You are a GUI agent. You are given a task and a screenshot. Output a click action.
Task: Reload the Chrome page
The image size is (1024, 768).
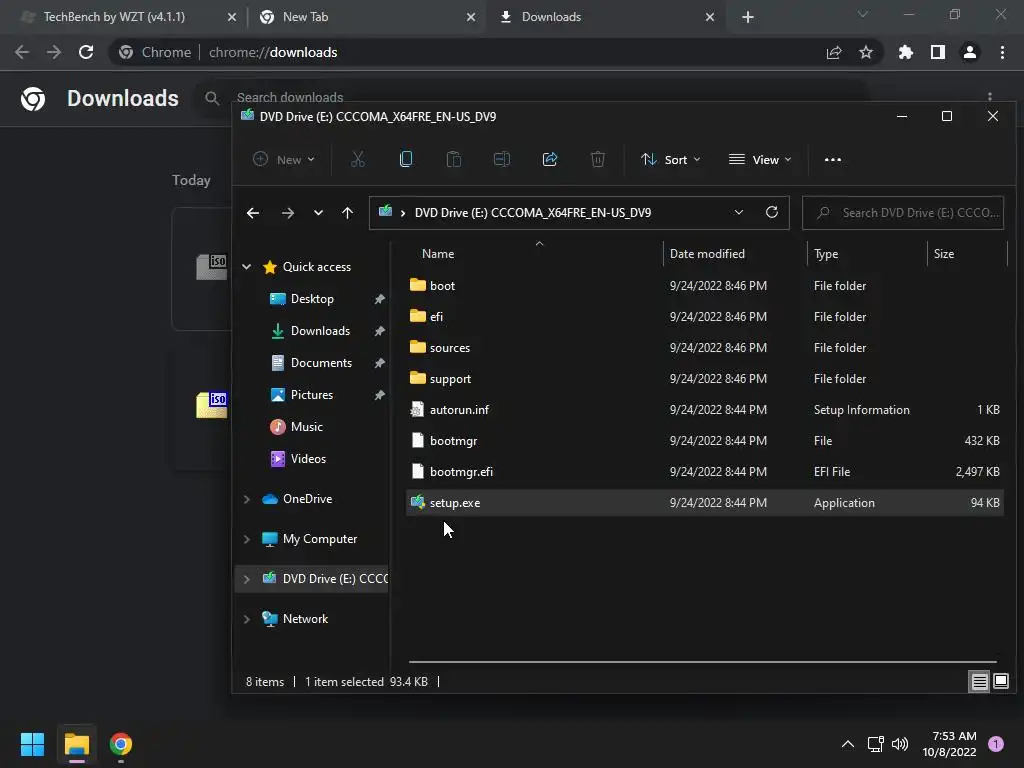point(86,52)
